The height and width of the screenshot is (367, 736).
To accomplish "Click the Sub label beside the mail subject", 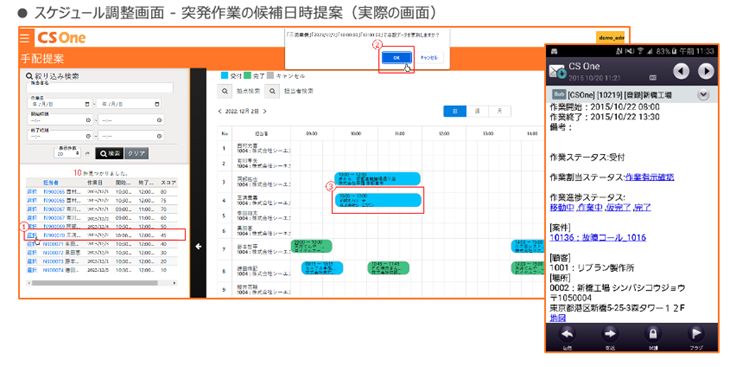I will tap(559, 95).
